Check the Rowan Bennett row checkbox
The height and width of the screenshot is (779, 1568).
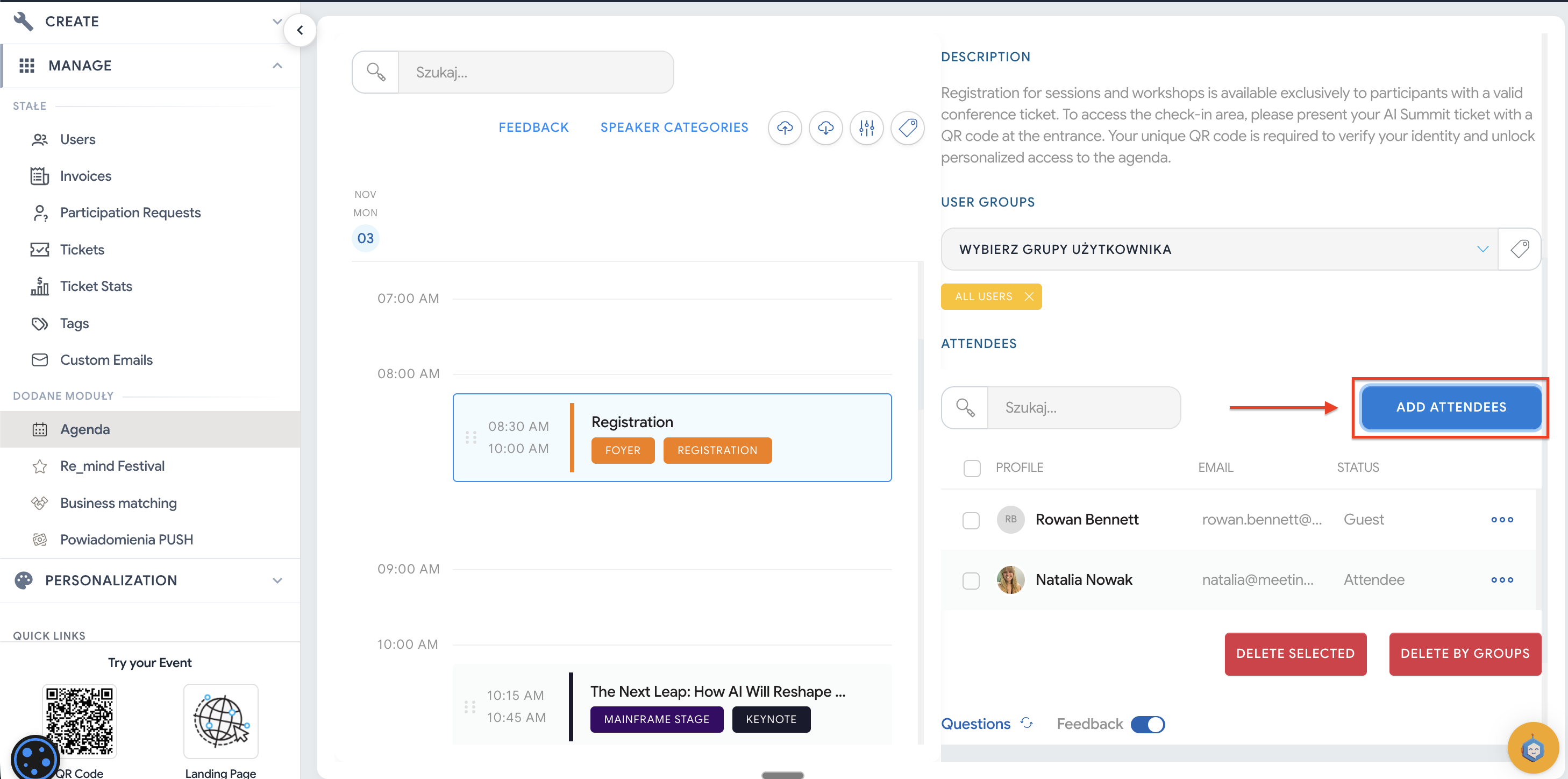click(x=971, y=521)
